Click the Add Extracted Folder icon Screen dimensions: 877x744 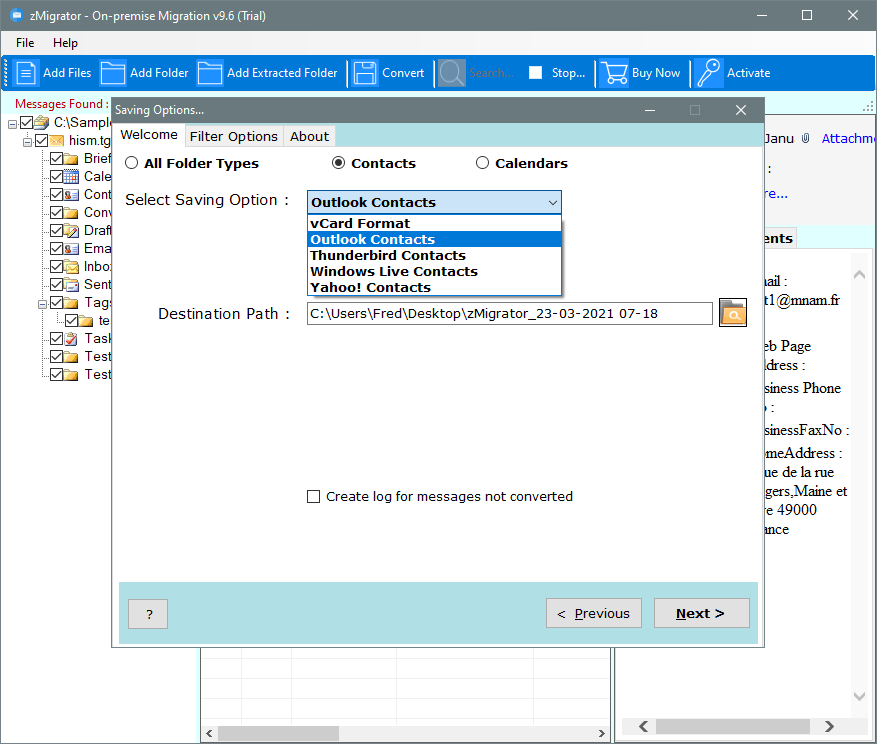point(210,73)
